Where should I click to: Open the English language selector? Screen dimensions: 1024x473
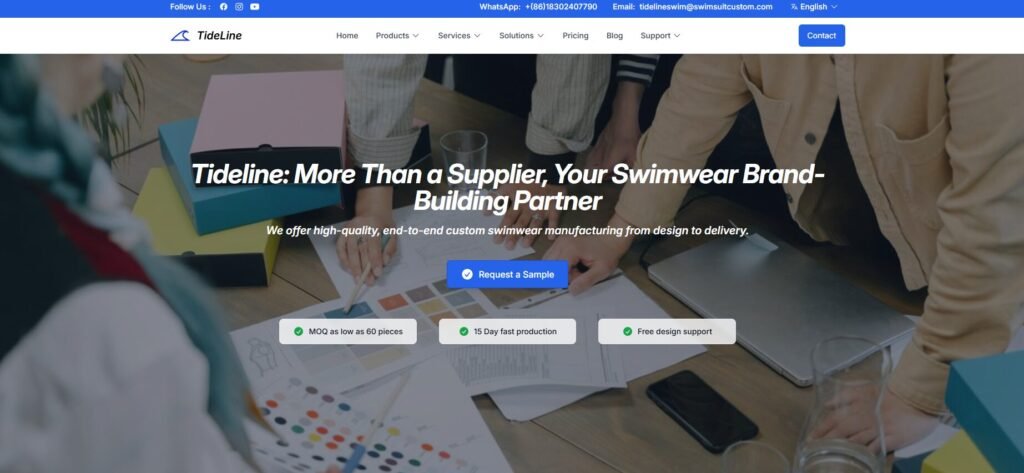[x=814, y=7]
